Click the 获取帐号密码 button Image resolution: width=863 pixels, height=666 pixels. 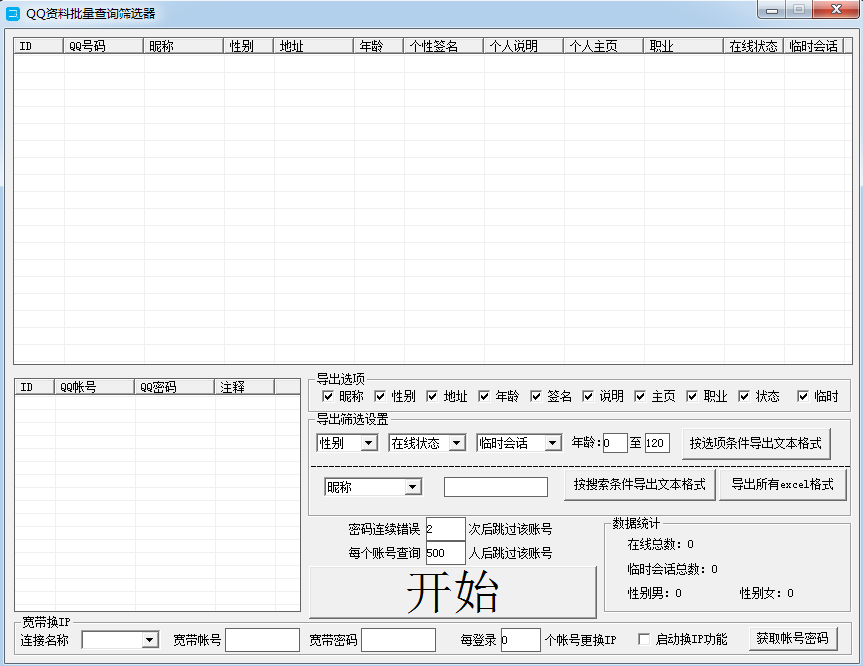pyautogui.click(x=793, y=638)
